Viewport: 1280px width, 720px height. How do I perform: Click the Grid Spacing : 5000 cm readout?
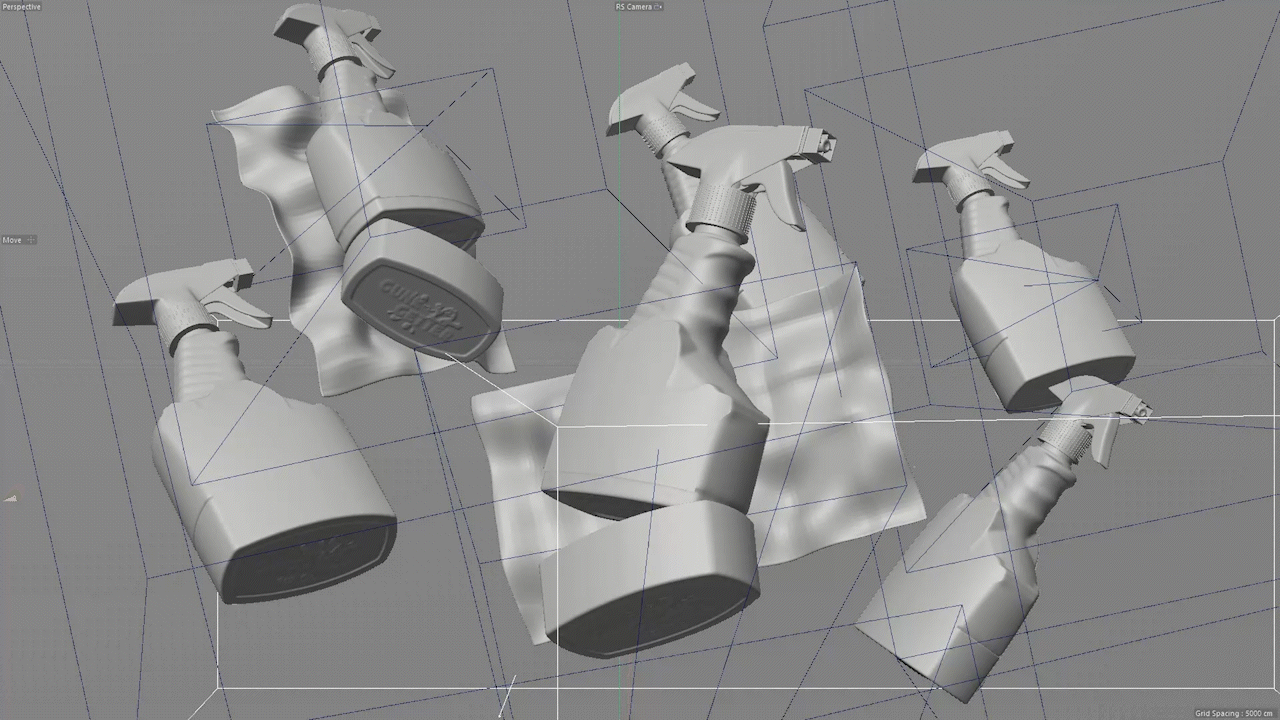1234,713
